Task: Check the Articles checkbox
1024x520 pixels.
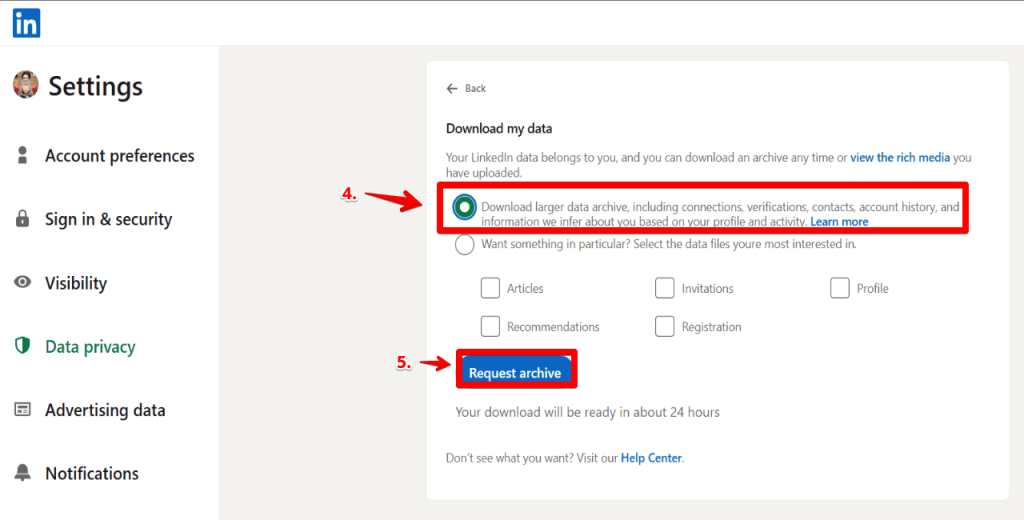Action: coord(490,288)
